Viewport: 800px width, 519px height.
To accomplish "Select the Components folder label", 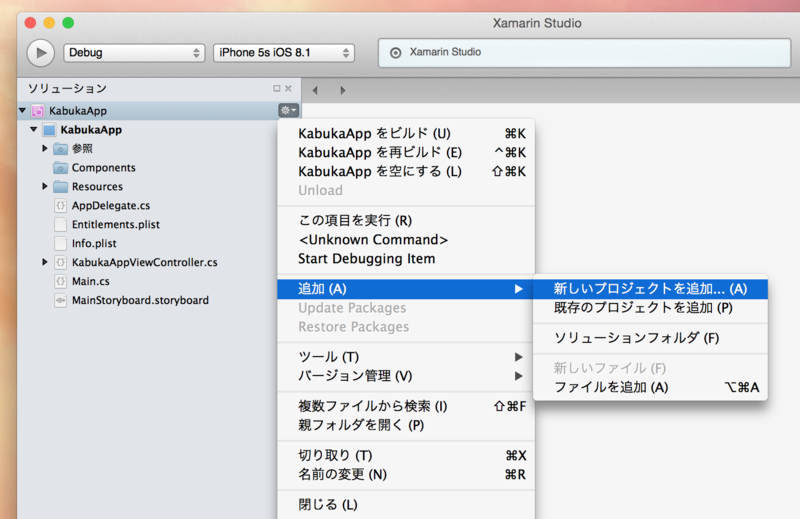I will [x=104, y=168].
